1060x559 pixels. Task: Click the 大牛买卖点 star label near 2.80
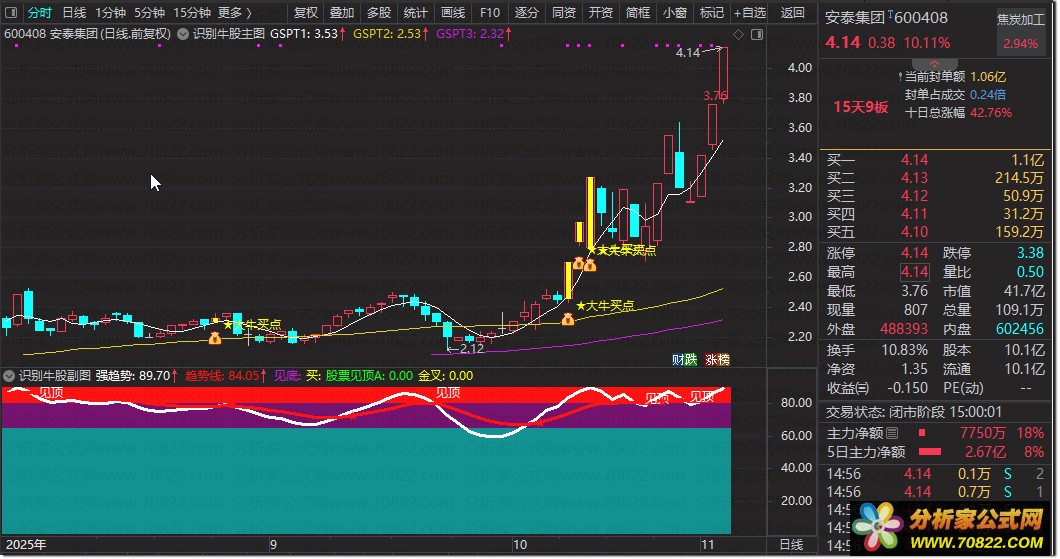point(622,251)
